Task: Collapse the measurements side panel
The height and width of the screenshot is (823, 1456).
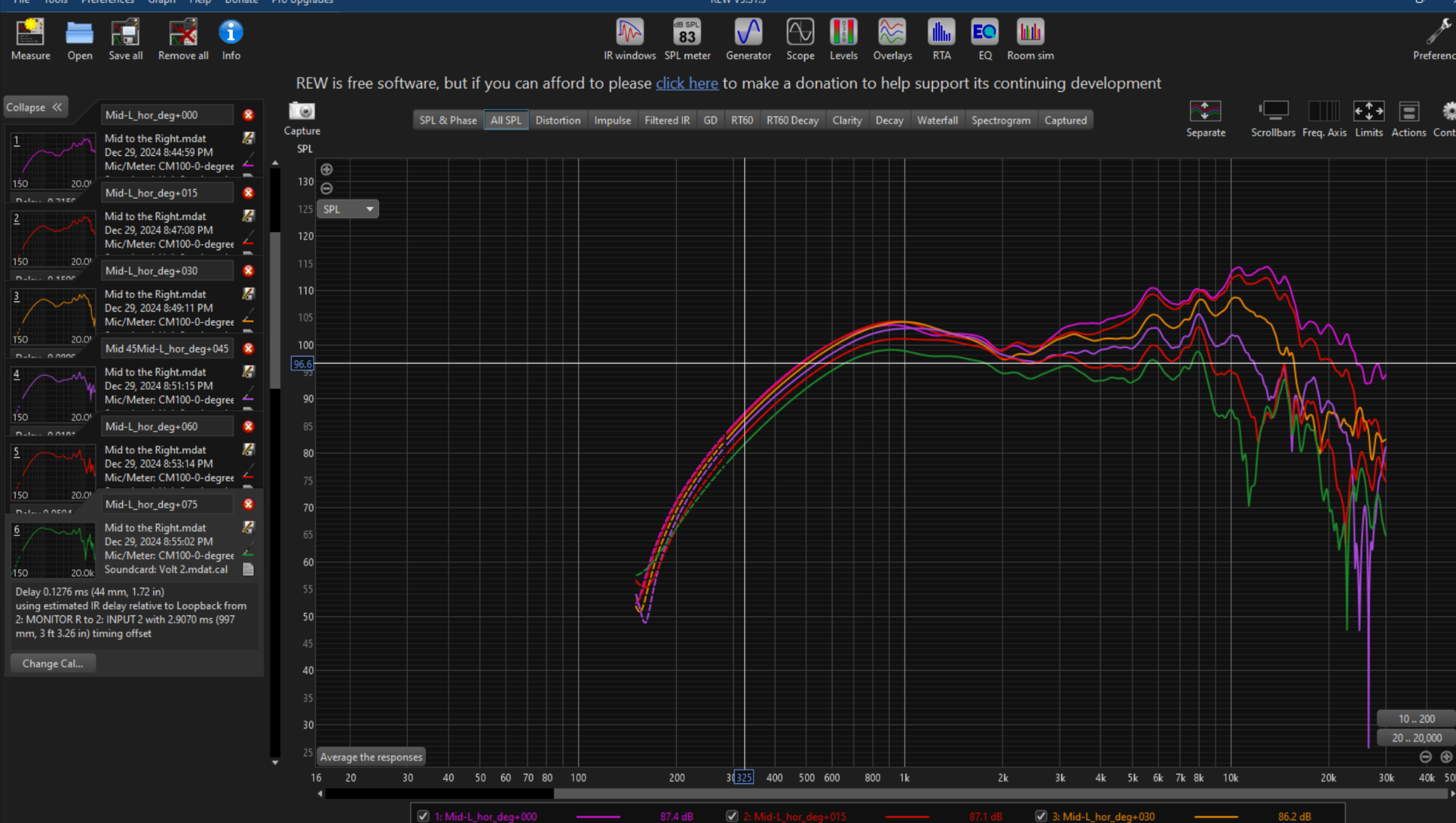Action: 35,107
